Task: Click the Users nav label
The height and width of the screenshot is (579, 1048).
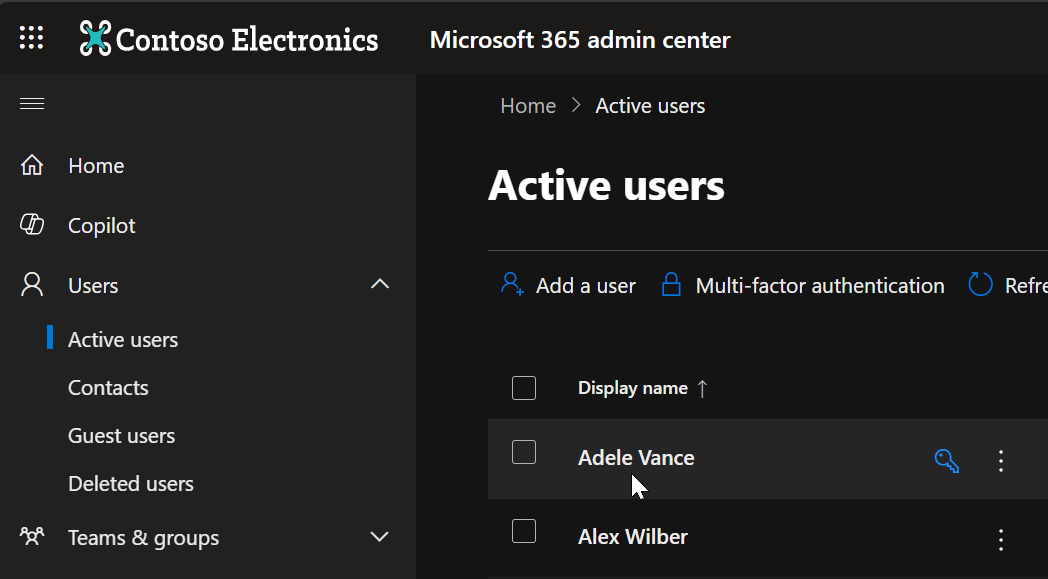Action: [93, 285]
